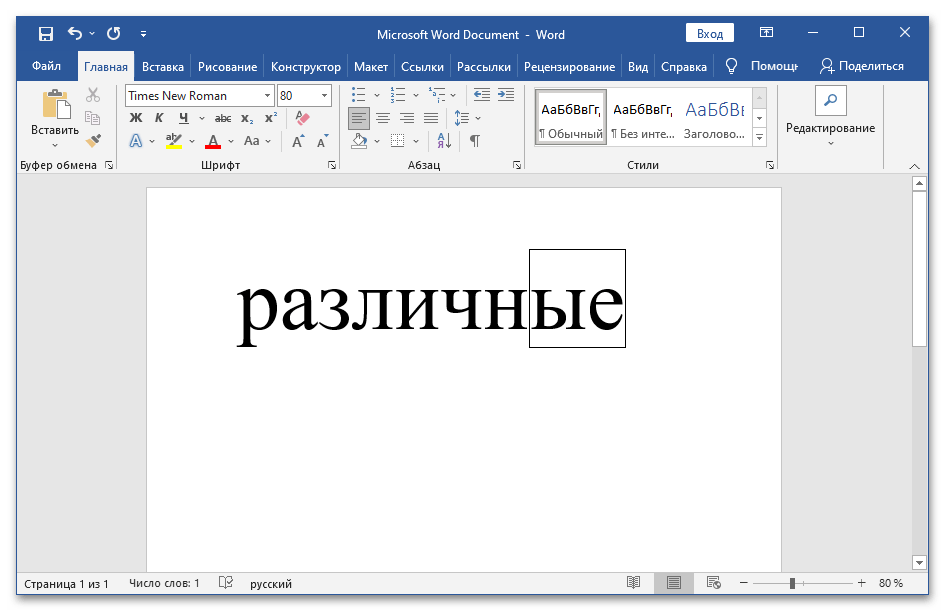945x611 pixels.
Task: Open Quick Access Toolbar customization arrow
Action: [143, 34]
